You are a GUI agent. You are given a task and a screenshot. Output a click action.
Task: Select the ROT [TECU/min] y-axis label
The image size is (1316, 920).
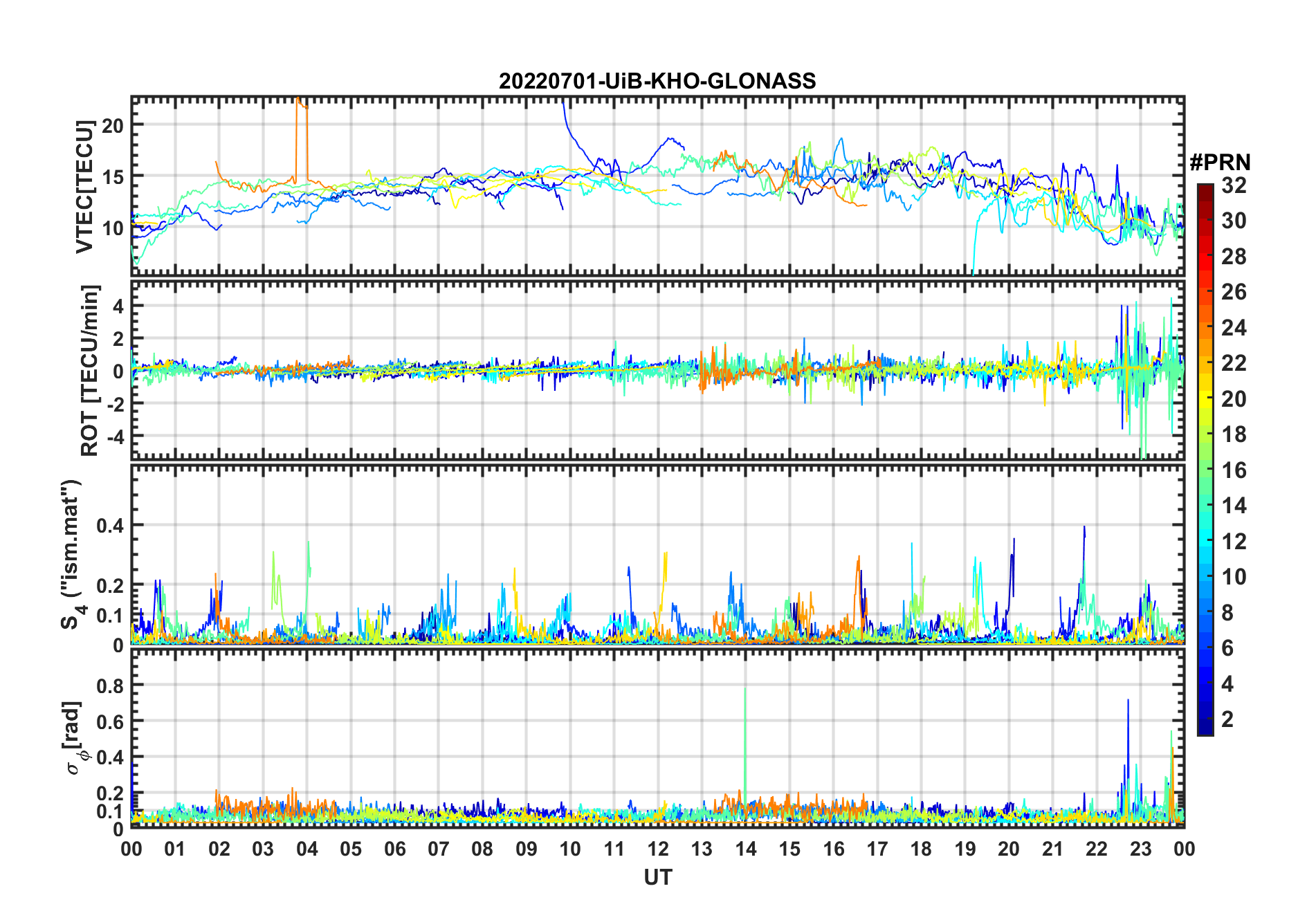(90, 371)
